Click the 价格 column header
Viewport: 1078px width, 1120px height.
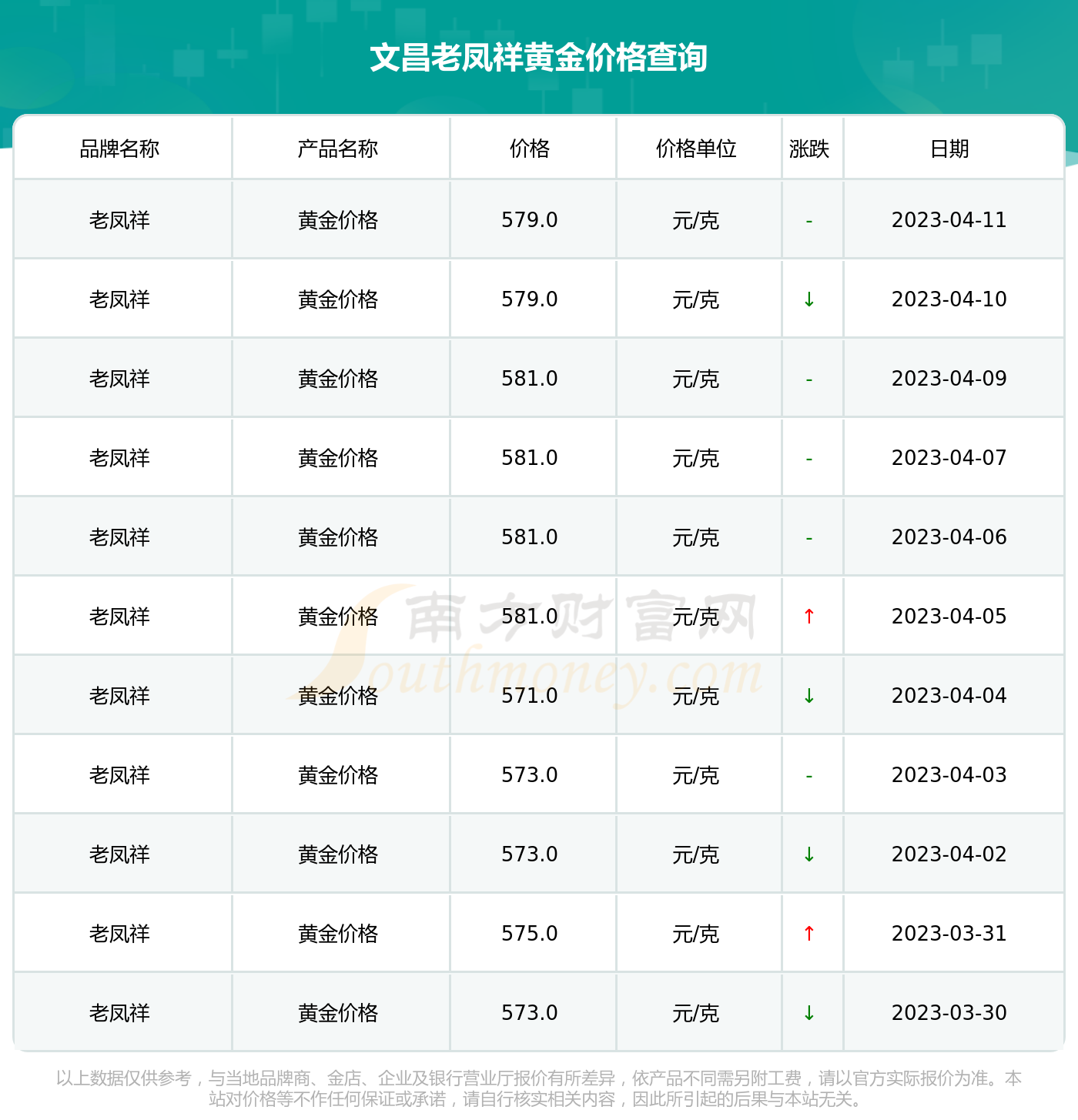tap(530, 149)
